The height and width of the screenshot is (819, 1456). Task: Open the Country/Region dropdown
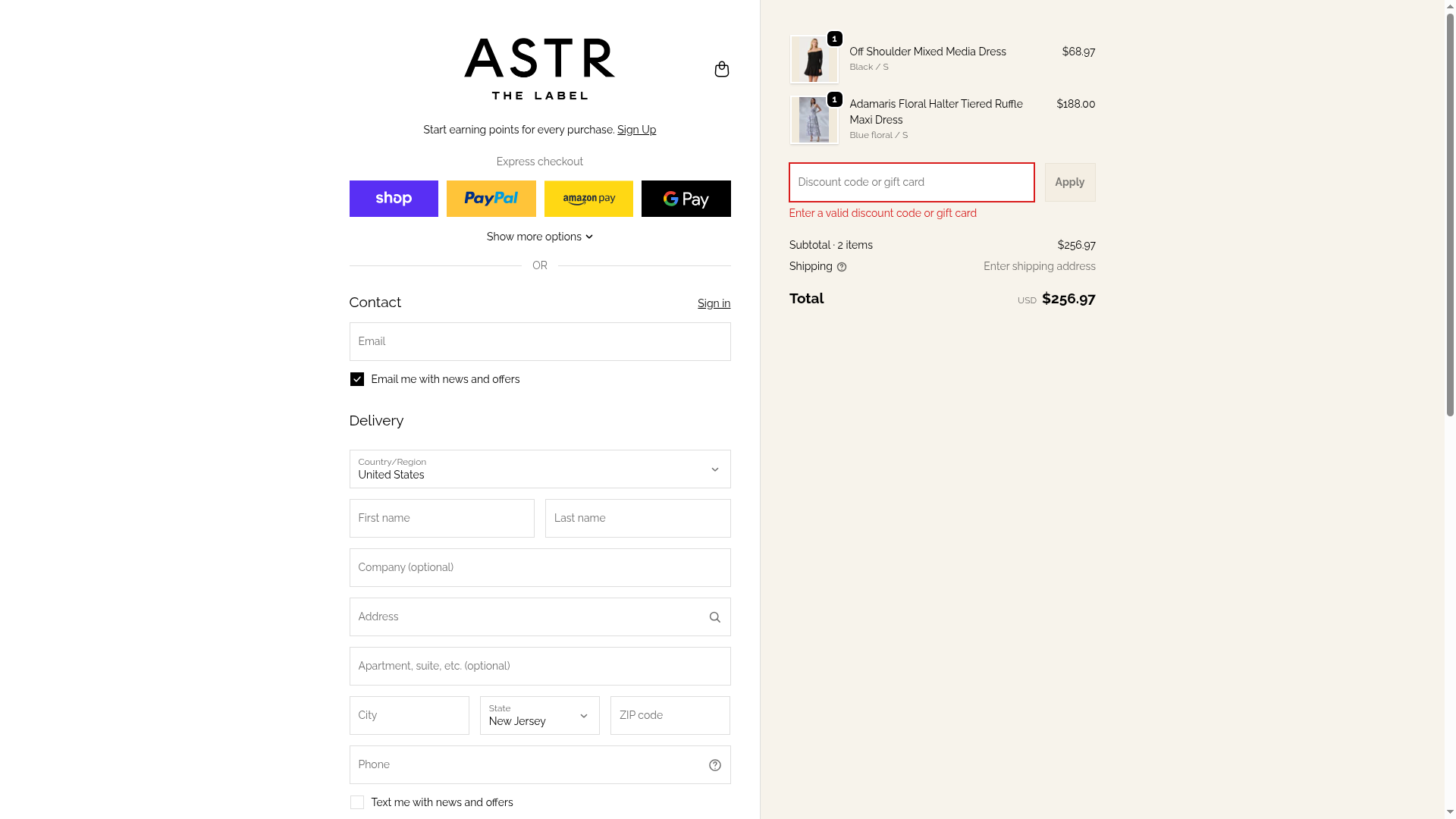point(539,469)
